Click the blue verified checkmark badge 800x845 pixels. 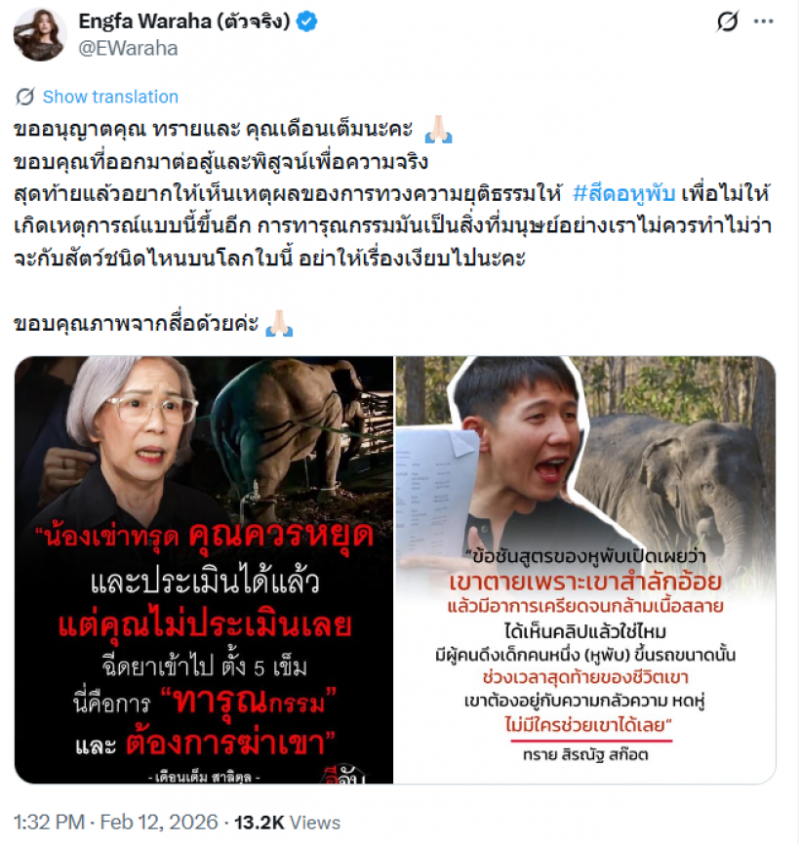pos(306,22)
